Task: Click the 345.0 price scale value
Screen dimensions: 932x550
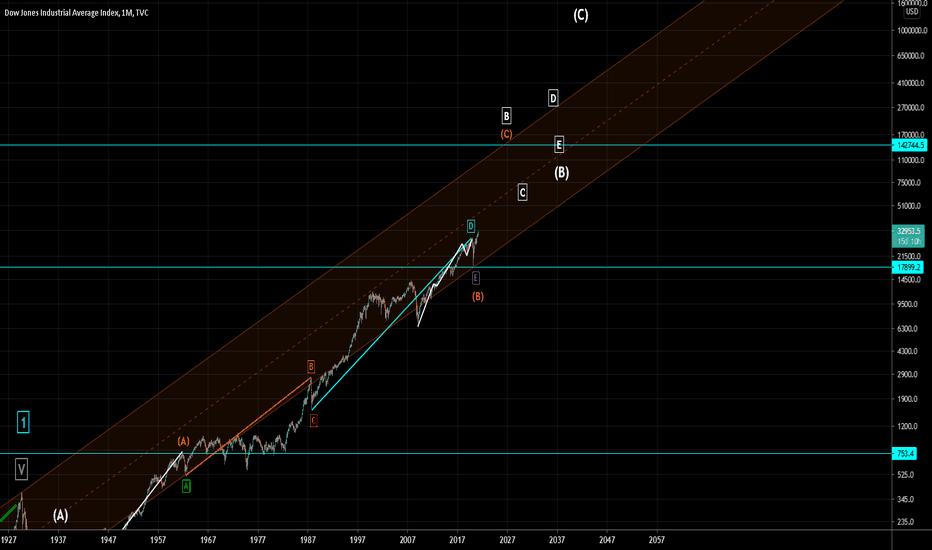Action: point(906,499)
